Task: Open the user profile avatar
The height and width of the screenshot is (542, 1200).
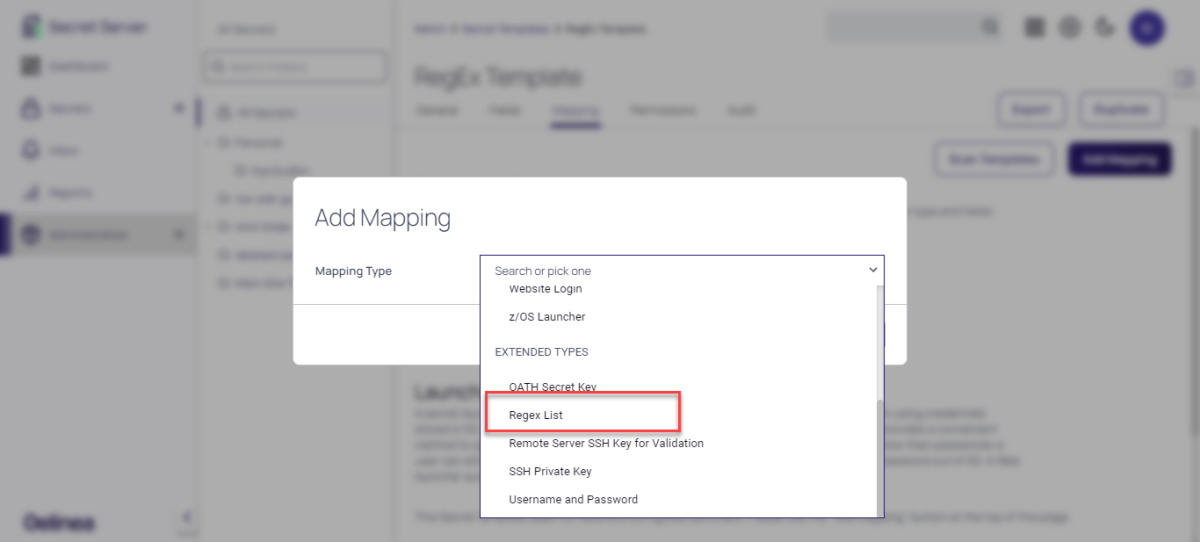Action: pos(1146,27)
